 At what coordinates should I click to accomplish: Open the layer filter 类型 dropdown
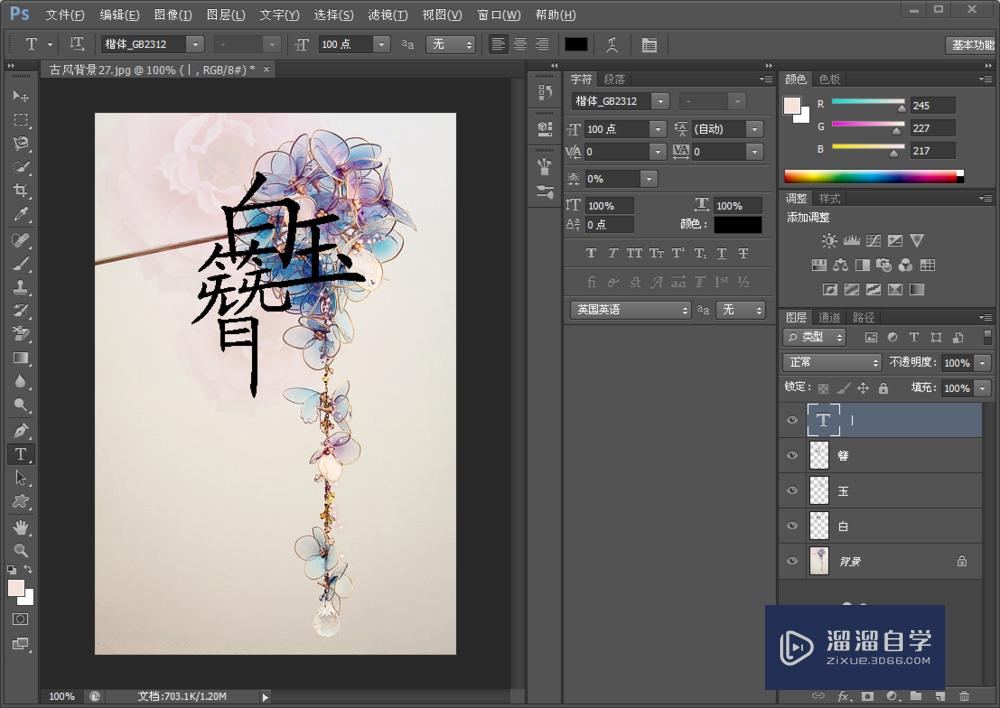814,337
